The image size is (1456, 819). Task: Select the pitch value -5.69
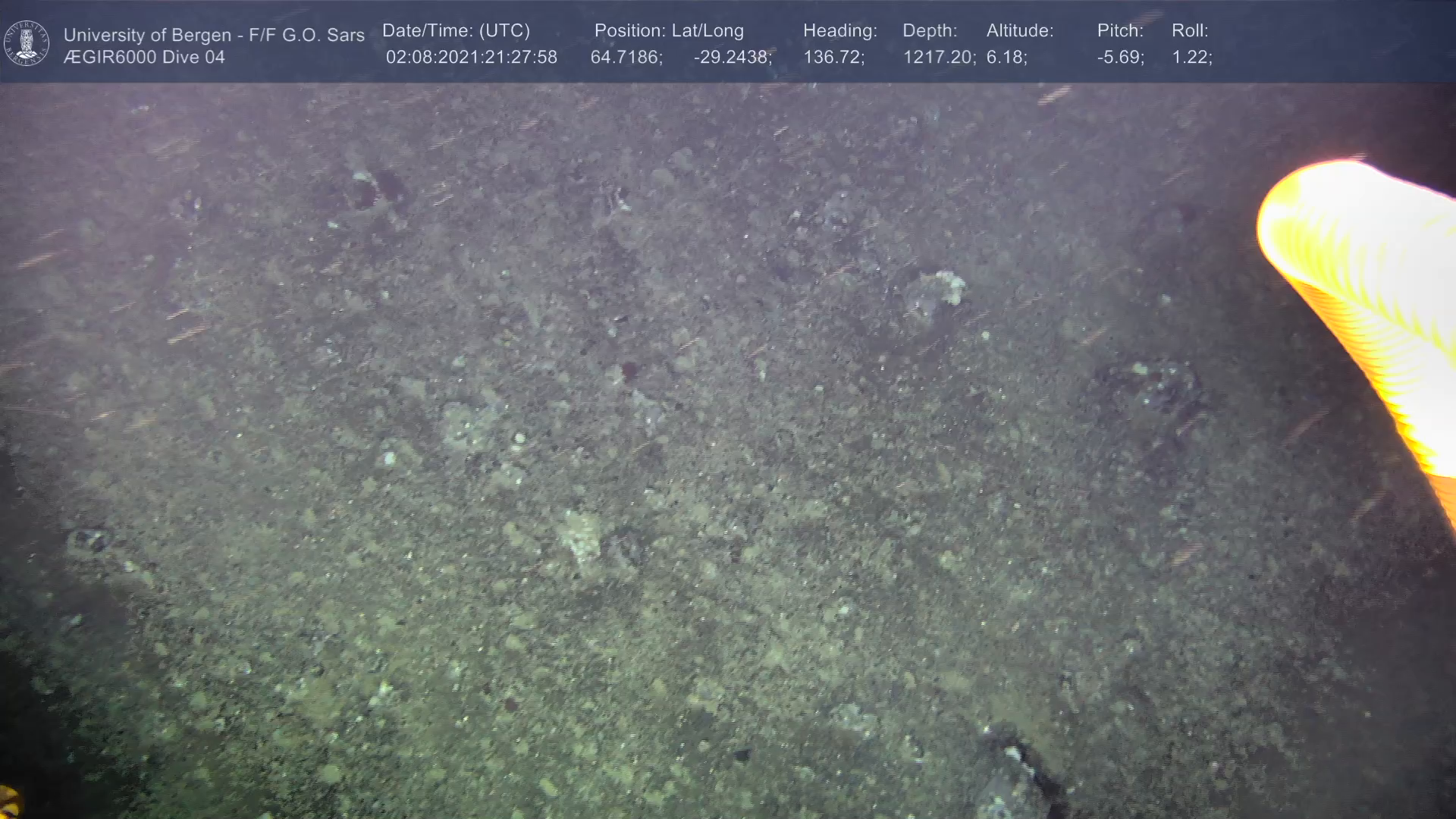point(1120,58)
